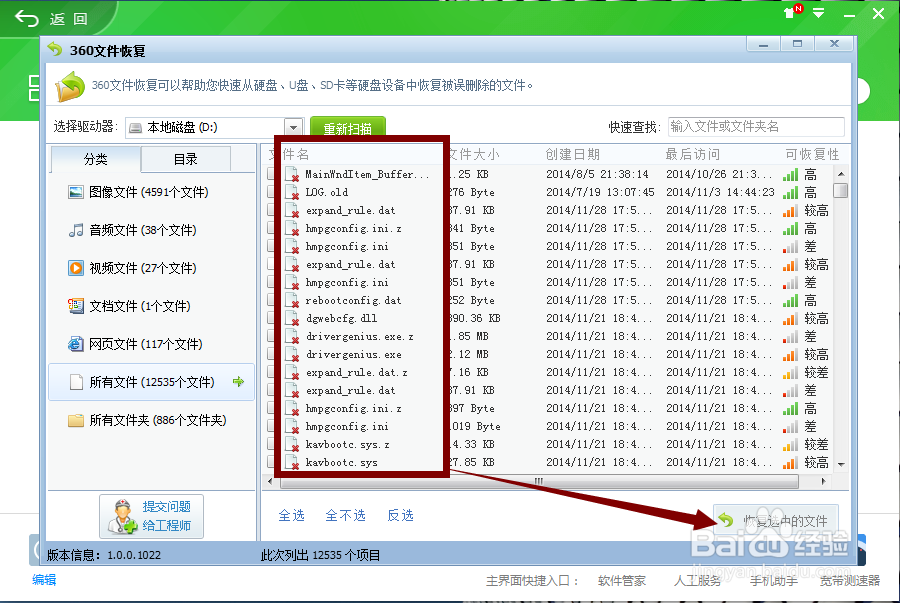Check the box for kavbootc.sys

pos(270,462)
